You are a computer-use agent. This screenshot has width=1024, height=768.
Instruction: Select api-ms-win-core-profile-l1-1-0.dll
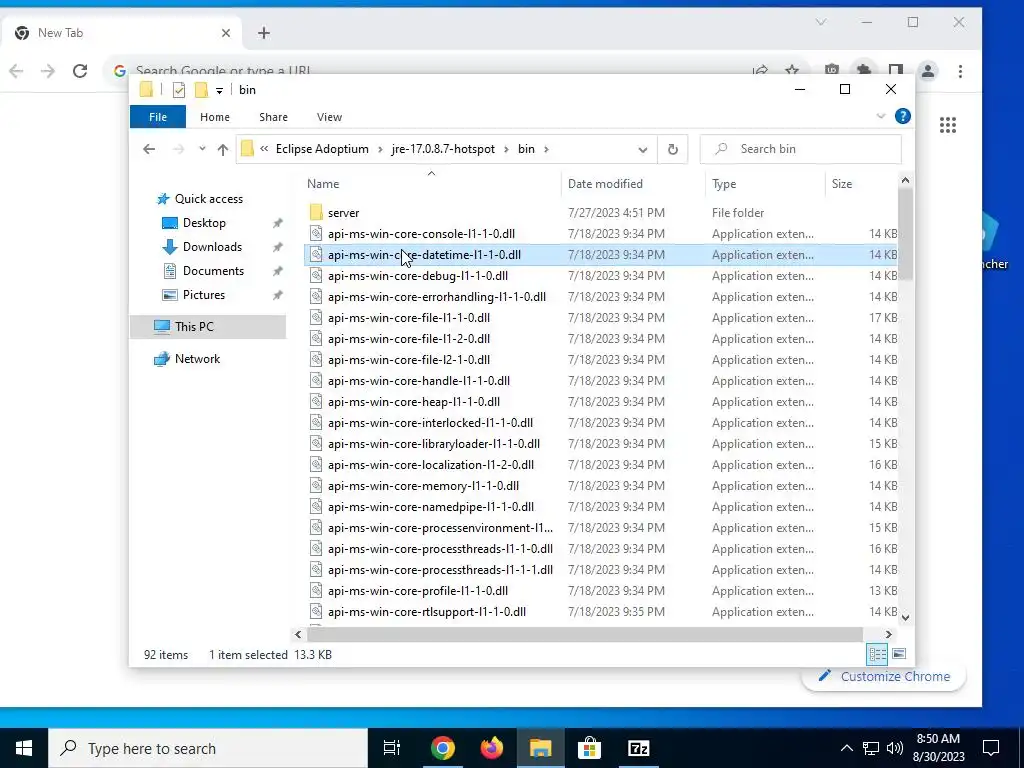click(x=418, y=590)
